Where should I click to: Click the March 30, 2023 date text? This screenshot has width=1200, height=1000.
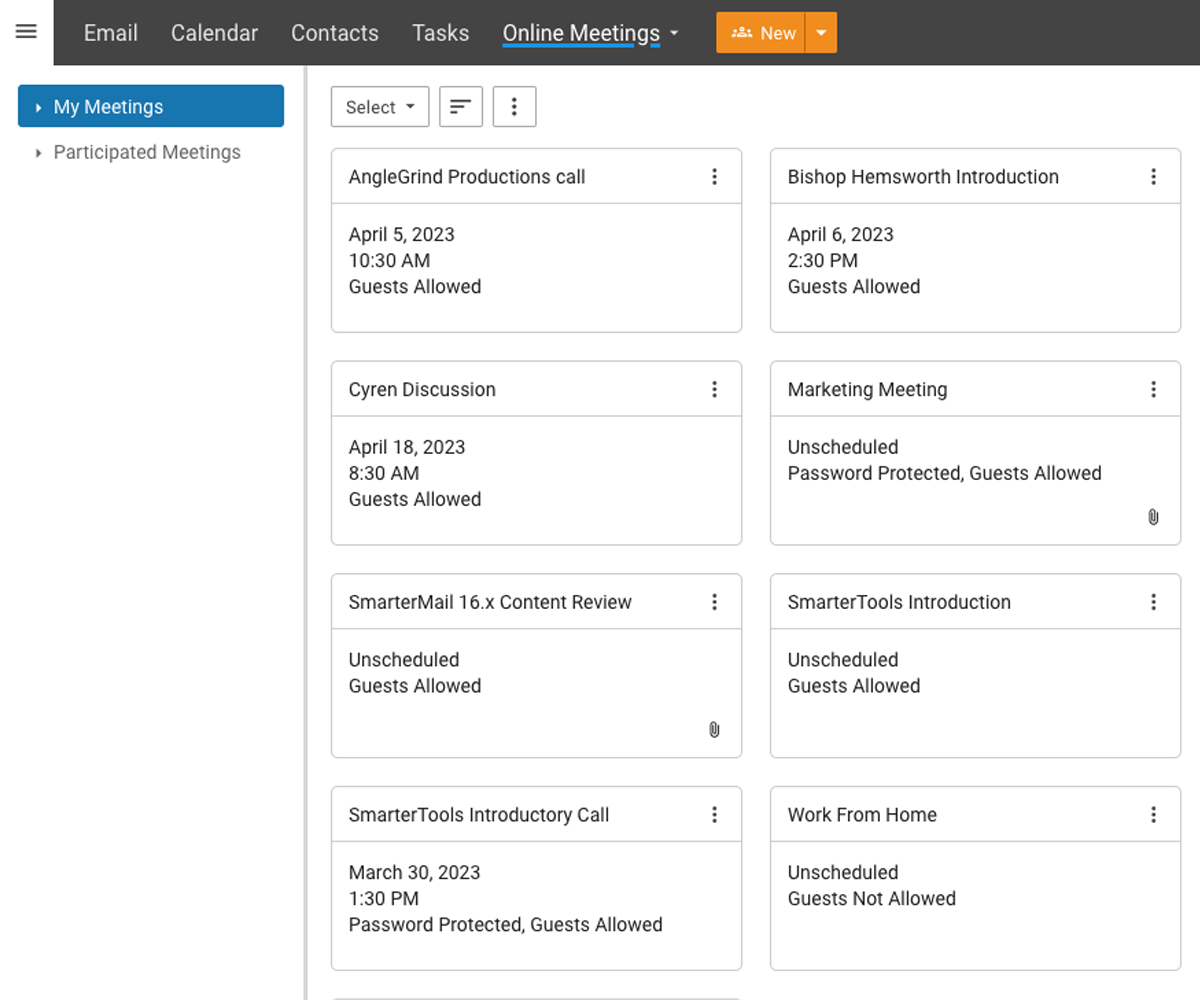414,873
